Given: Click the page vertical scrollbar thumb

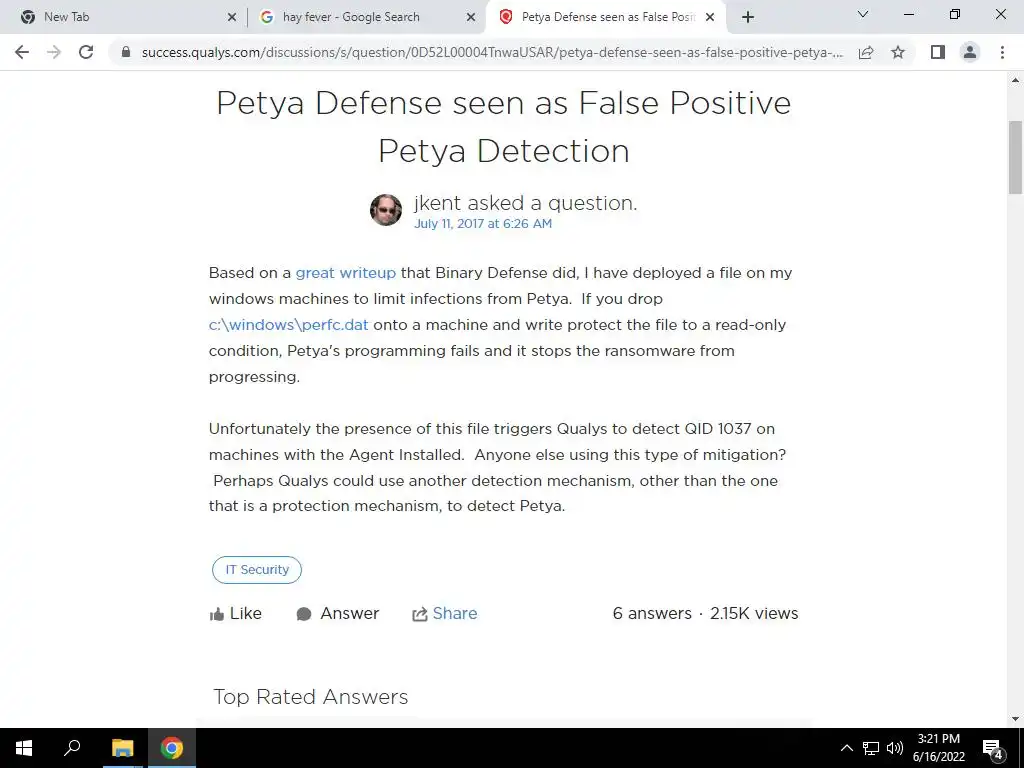Looking at the screenshot, I should pyautogui.click(x=1015, y=157).
